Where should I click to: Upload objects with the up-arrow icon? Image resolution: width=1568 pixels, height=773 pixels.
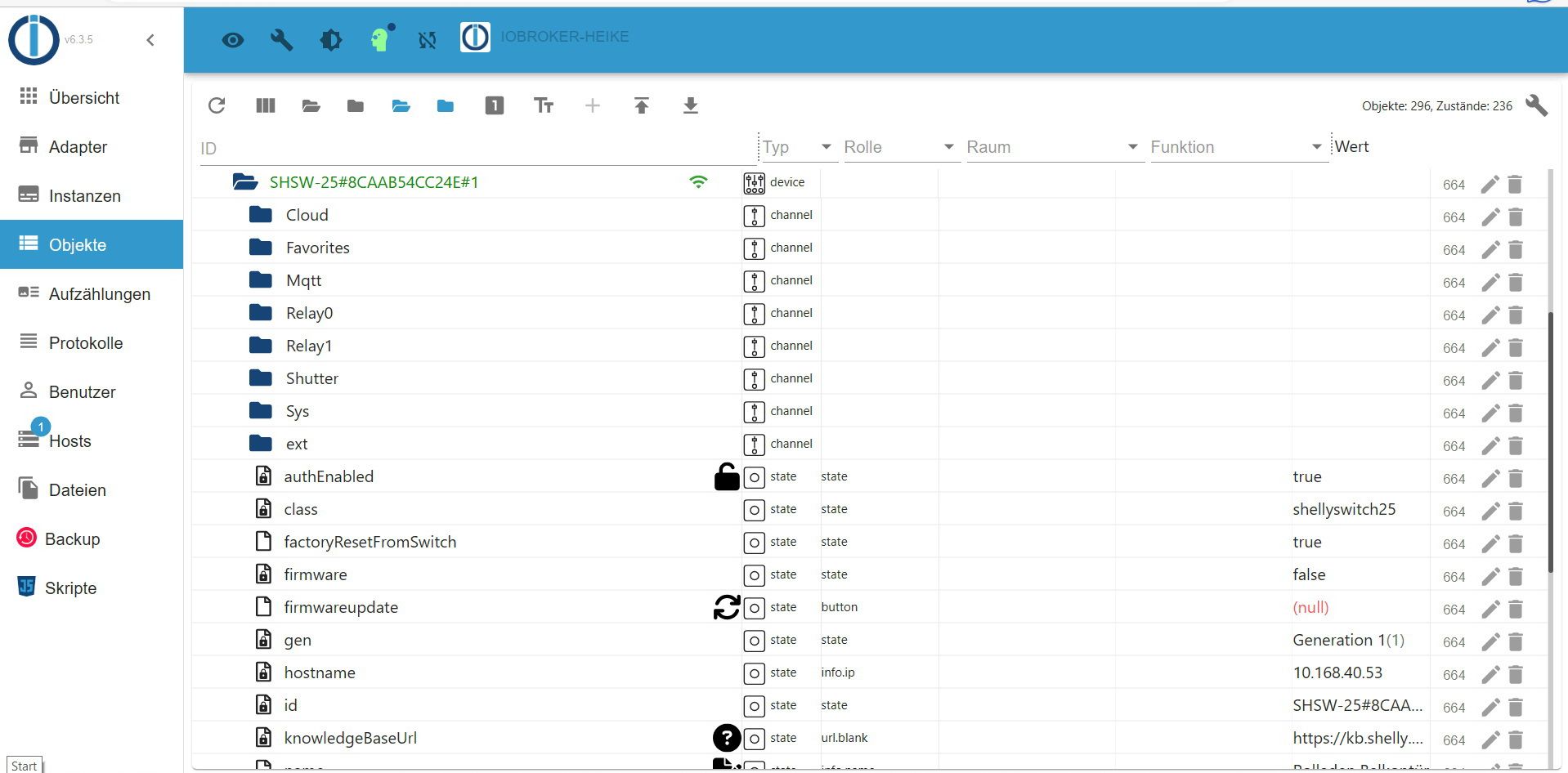click(642, 105)
